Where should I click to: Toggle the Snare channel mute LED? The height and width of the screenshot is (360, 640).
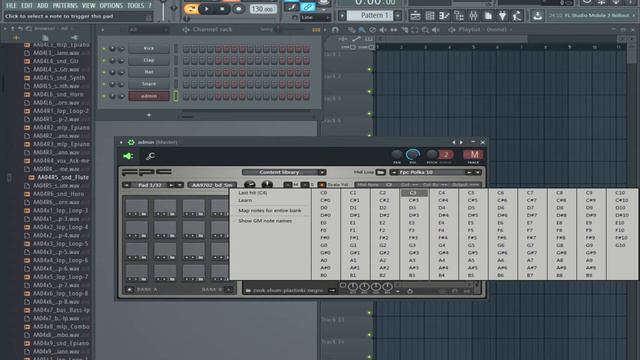click(x=104, y=84)
